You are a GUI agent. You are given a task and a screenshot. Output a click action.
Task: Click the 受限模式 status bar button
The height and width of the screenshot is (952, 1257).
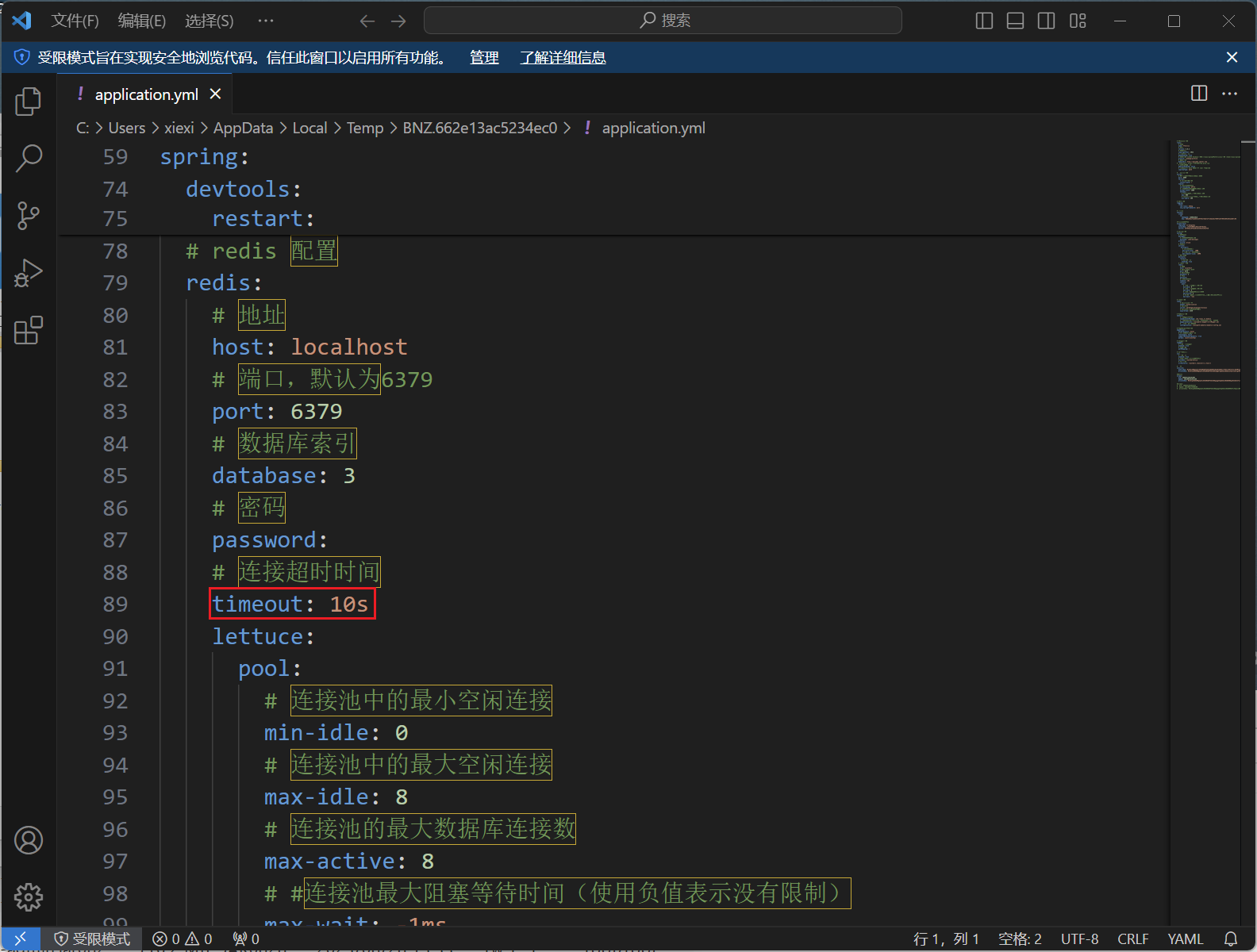pos(92,939)
